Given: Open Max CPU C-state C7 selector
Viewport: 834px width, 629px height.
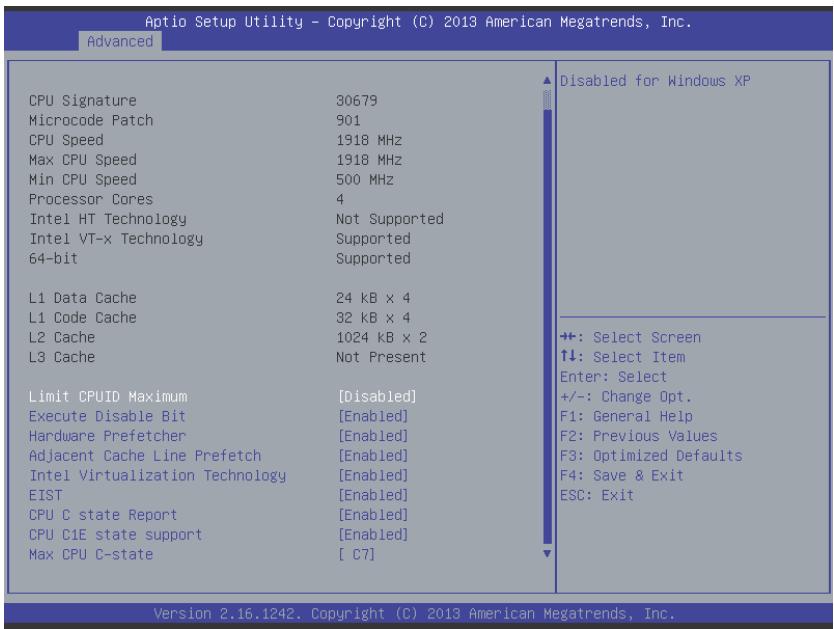Looking at the screenshot, I should [357, 555].
